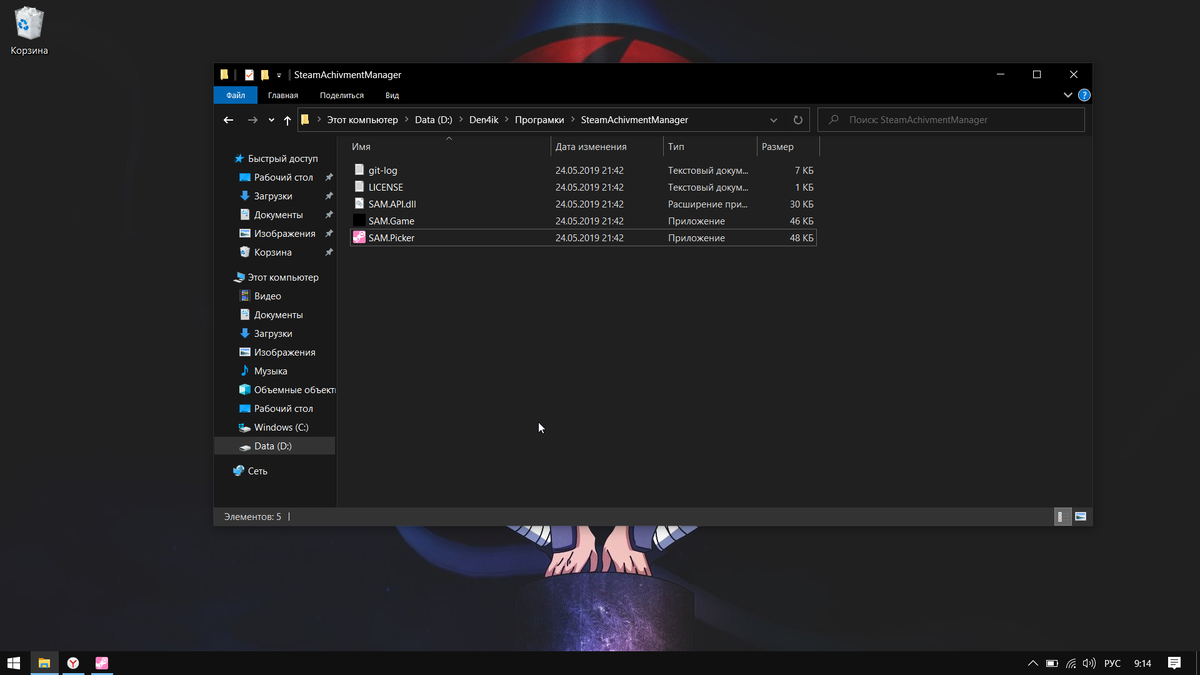The height and width of the screenshot is (675, 1200).
Task: Open recent locations dropdown next to Forward
Action: (271, 120)
